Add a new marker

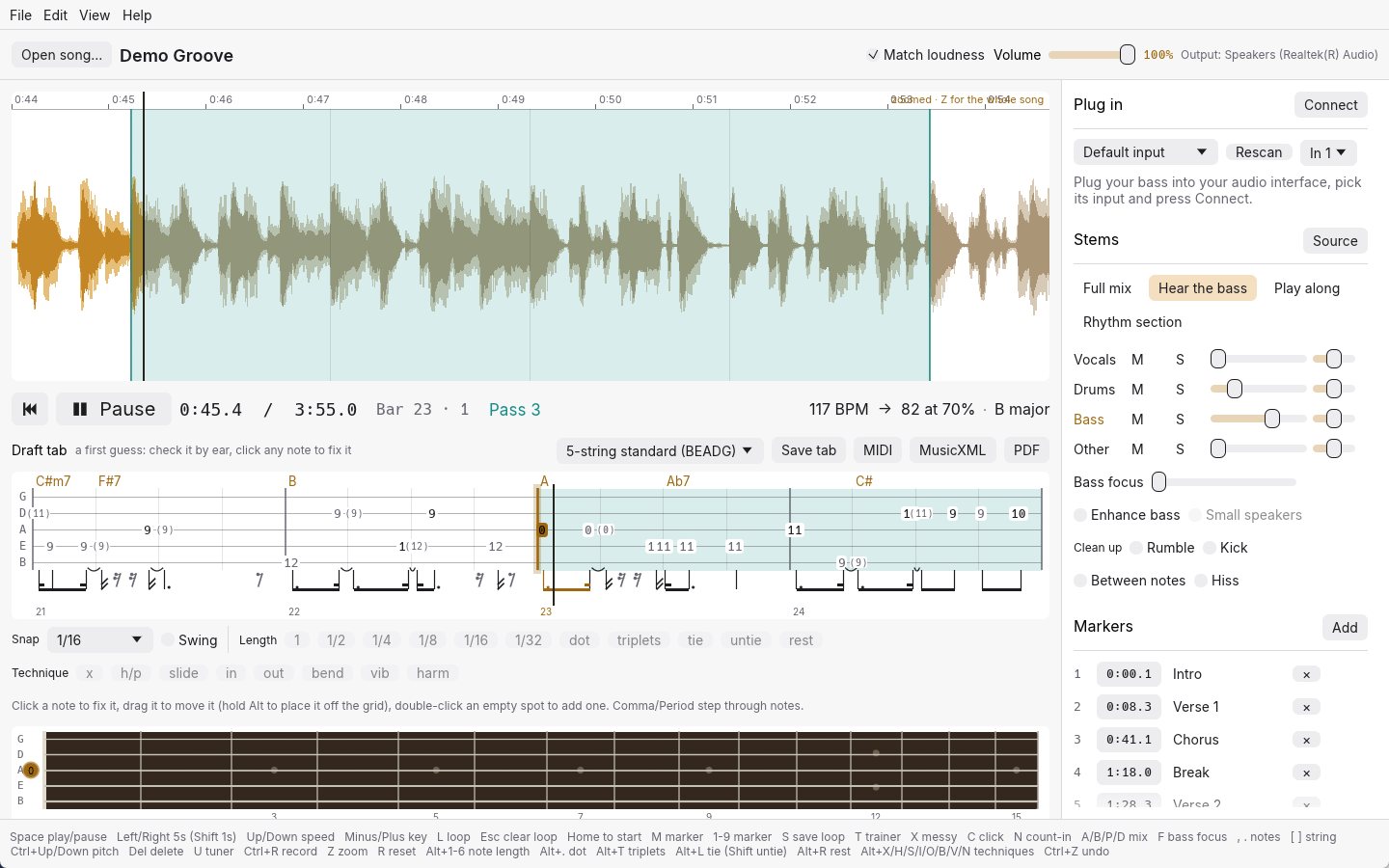pyautogui.click(x=1345, y=628)
